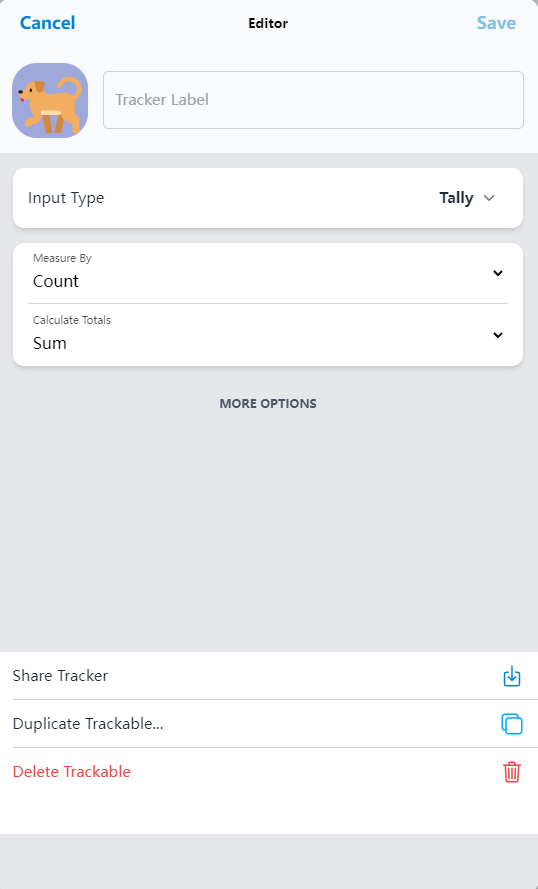Open the Calculate Totals Sum selector
The image size is (538, 889).
click(268, 335)
